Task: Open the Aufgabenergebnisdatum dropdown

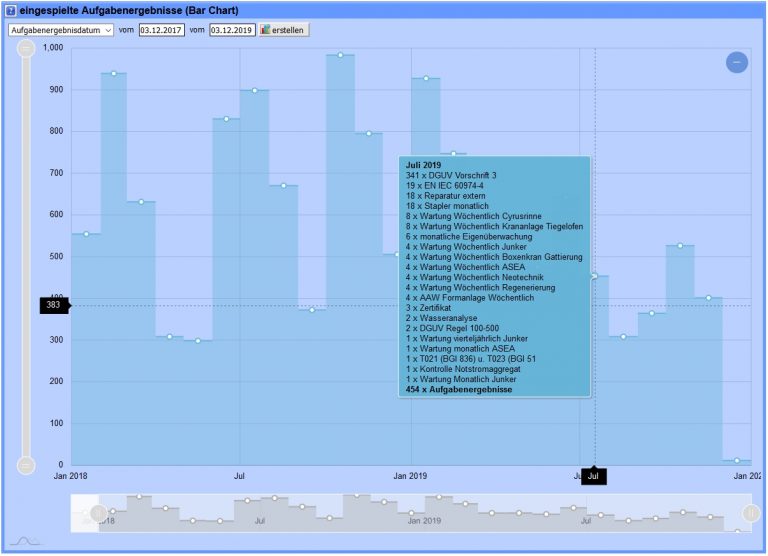Action: tap(61, 30)
